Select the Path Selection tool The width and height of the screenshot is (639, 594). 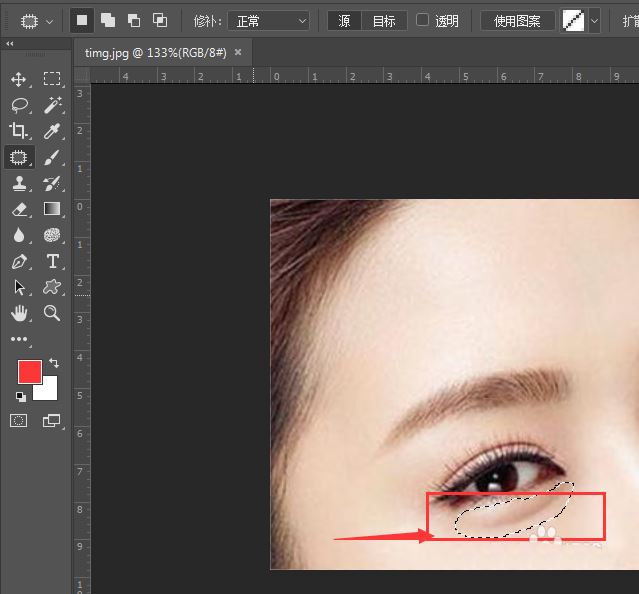(19, 287)
